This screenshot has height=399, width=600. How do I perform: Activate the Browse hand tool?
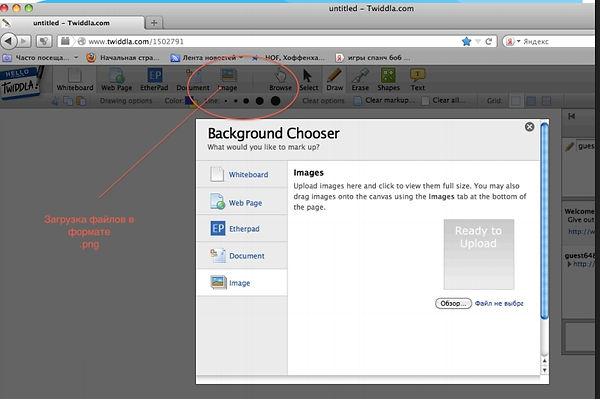click(280, 80)
